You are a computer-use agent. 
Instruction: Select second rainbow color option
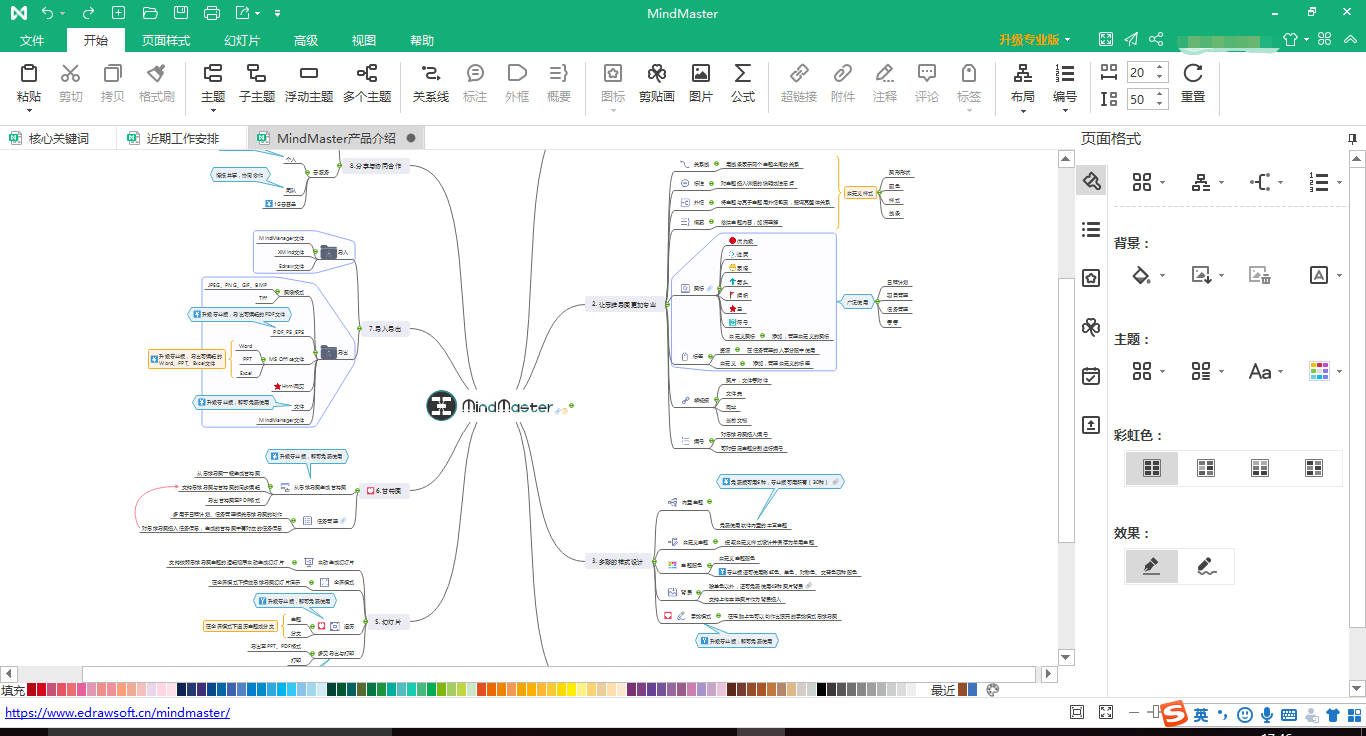click(1206, 468)
